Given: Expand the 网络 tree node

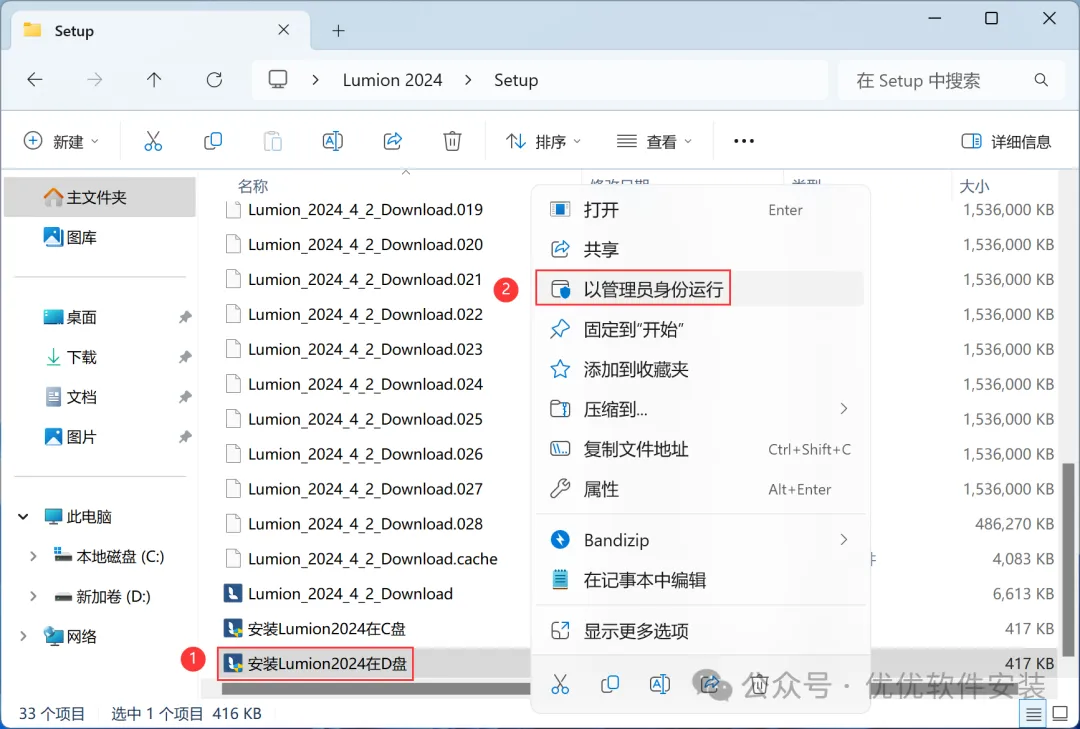Looking at the screenshot, I should click(23, 636).
